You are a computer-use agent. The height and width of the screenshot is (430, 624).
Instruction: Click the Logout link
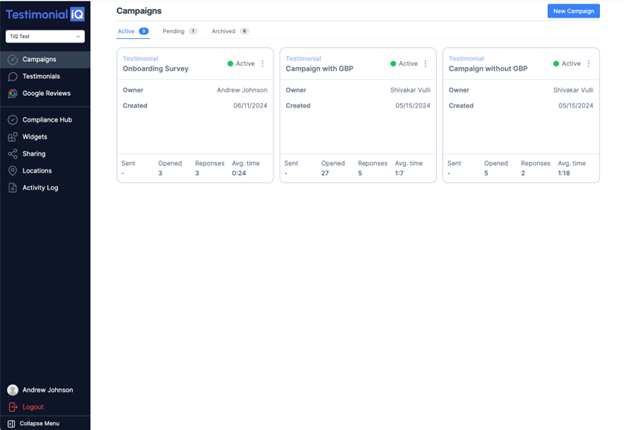point(33,407)
